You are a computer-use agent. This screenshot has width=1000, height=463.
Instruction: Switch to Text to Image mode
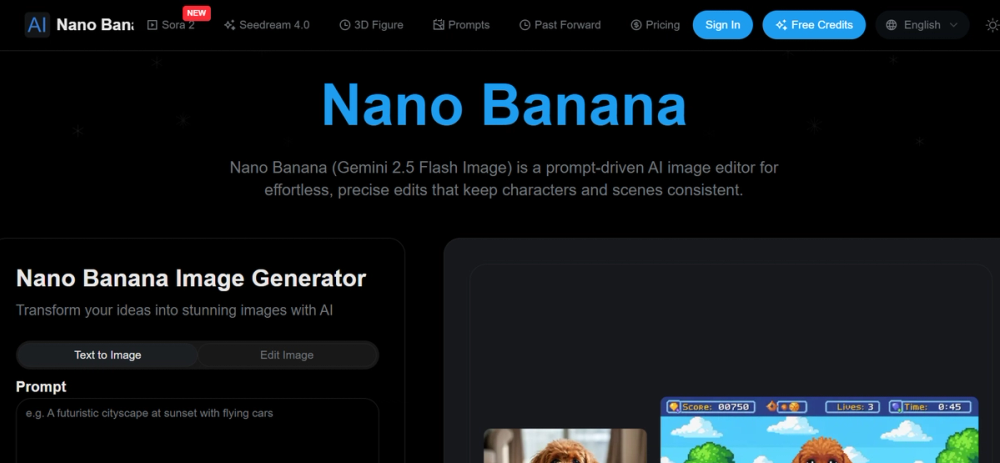tap(107, 355)
